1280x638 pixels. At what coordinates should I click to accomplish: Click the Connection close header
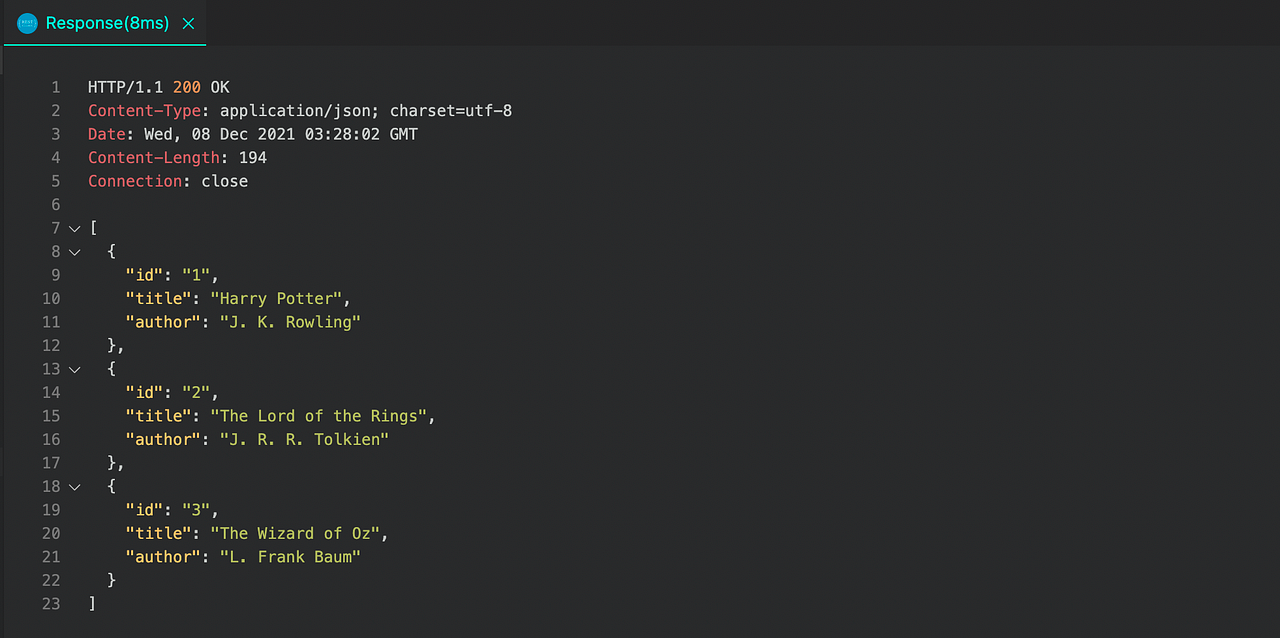point(167,180)
